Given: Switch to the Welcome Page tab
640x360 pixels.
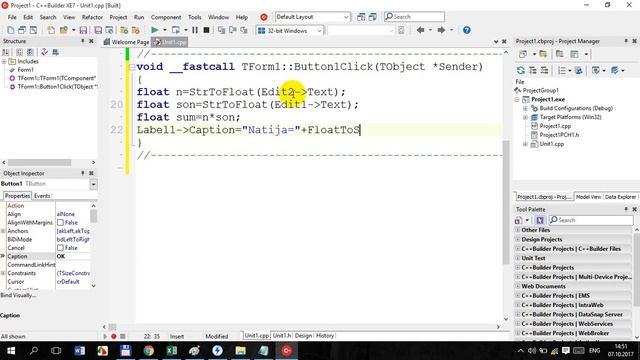Looking at the screenshot, I should pos(127,42).
